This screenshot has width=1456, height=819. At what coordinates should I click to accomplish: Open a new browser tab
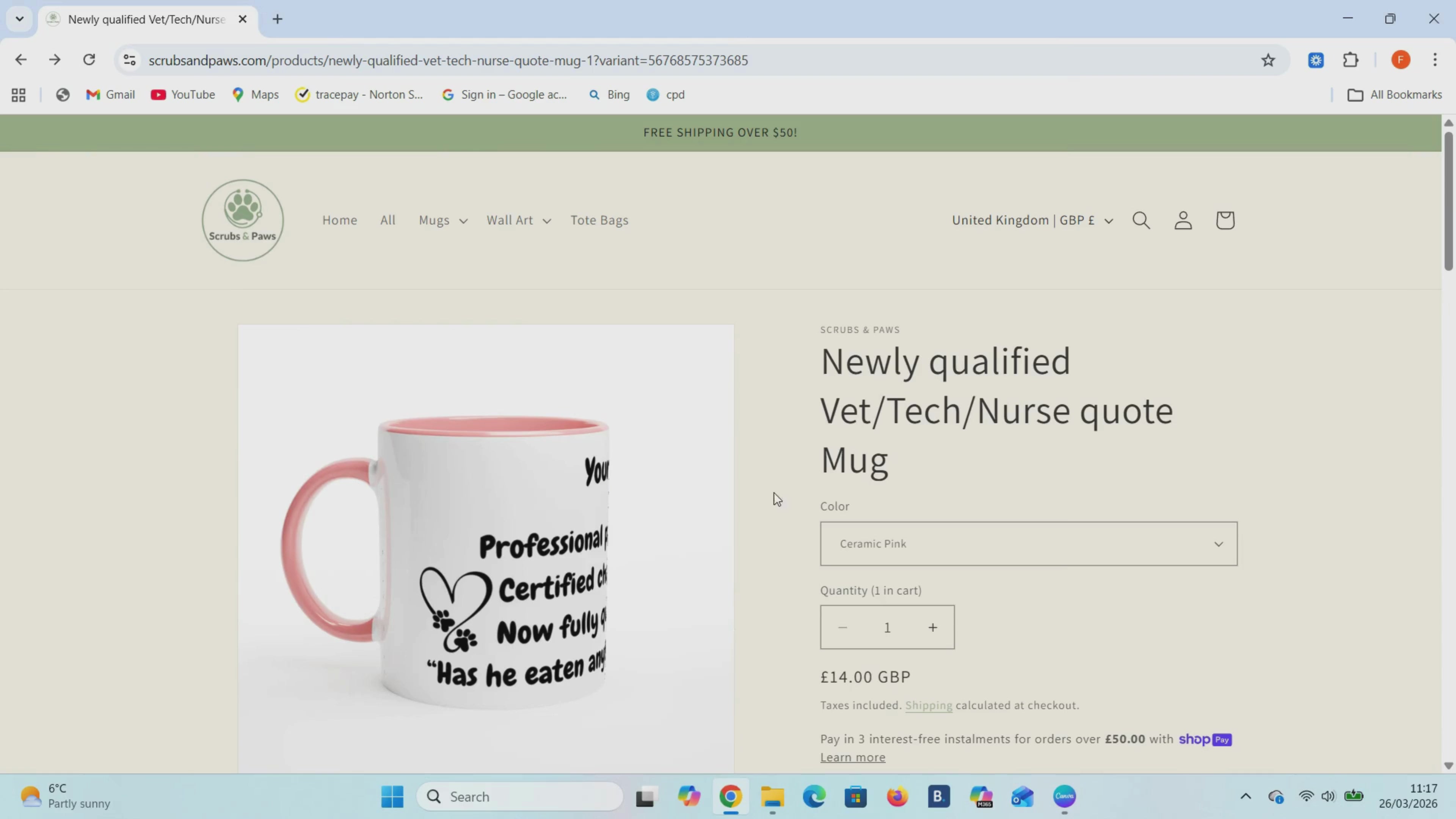[277, 19]
